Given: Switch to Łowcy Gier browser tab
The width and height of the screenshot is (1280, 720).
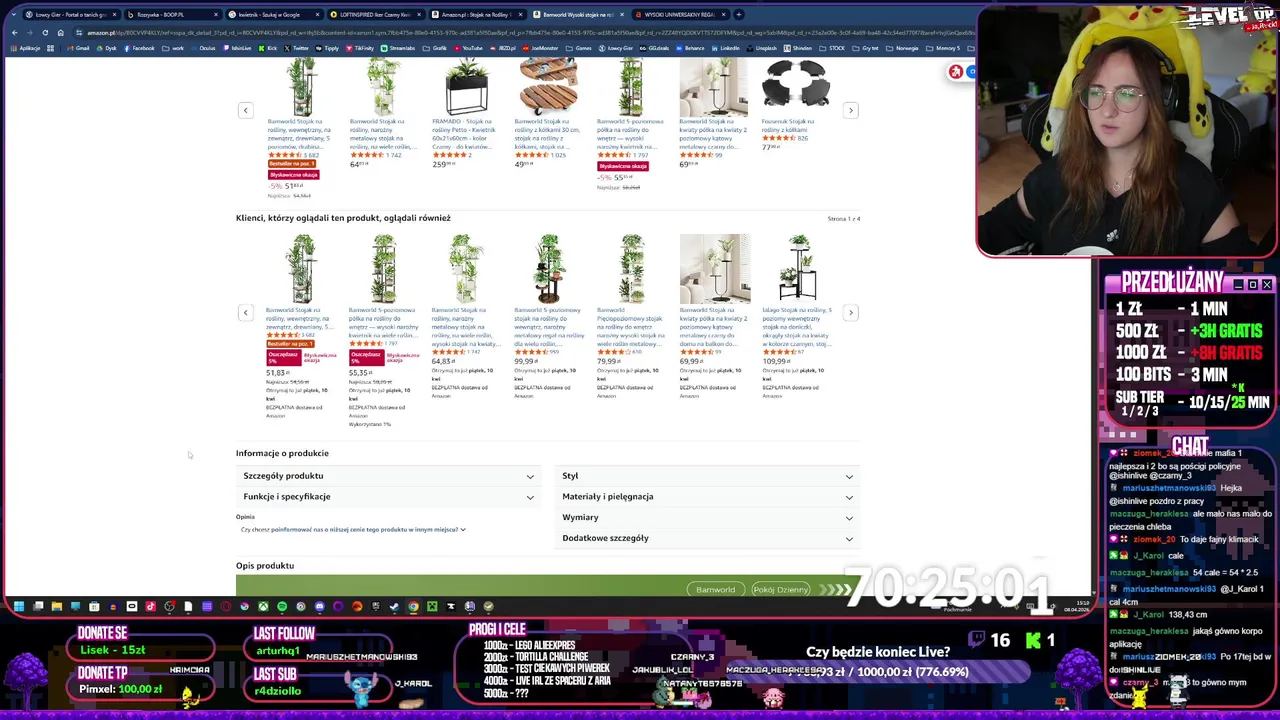Looking at the screenshot, I should click(70, 15).
